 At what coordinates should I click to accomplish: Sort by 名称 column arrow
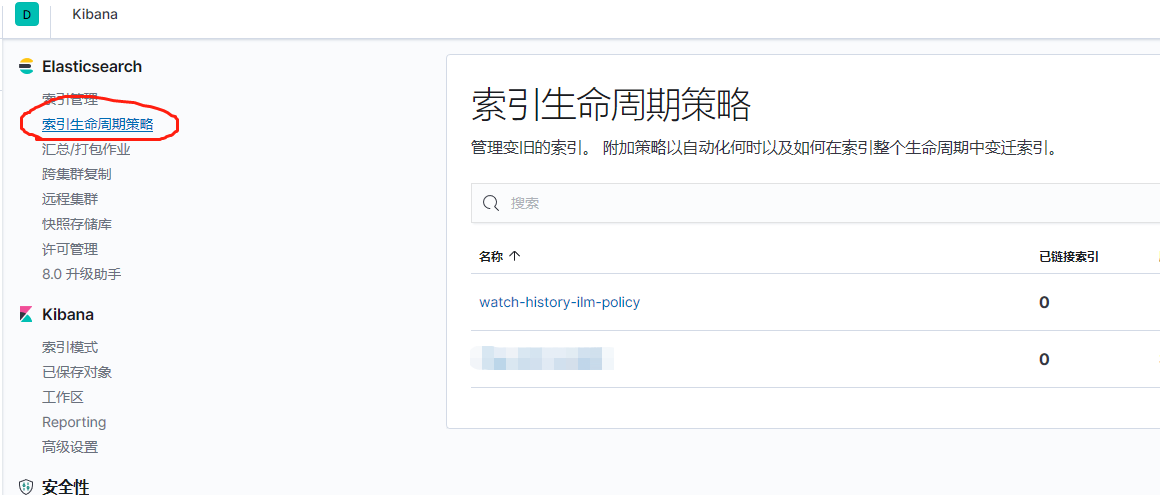coord(515,256)
